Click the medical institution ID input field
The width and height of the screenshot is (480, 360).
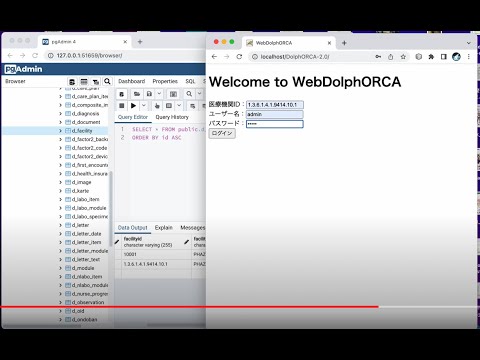pyautogui.click(x=275, y=105)
